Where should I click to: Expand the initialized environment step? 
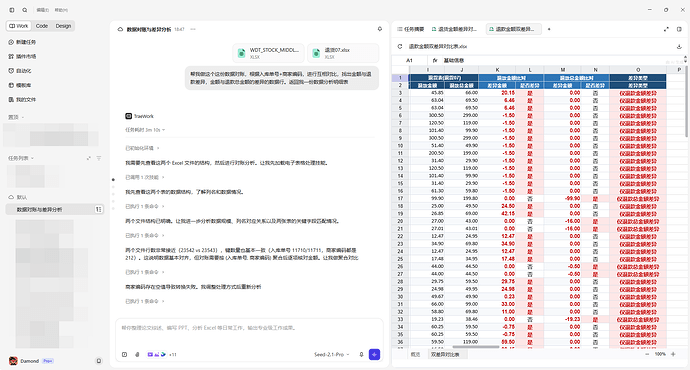[x=142, y=148]
